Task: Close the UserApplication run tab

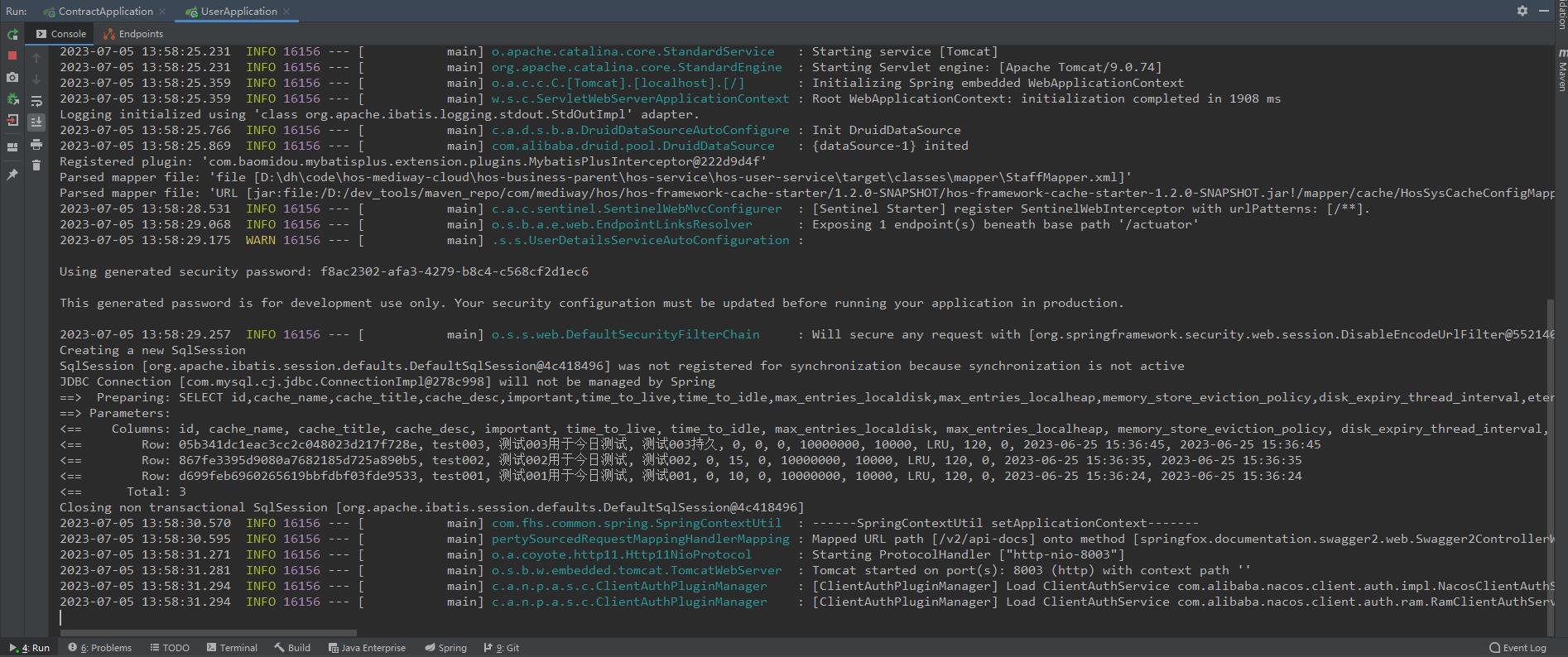Action: (286, 12)
